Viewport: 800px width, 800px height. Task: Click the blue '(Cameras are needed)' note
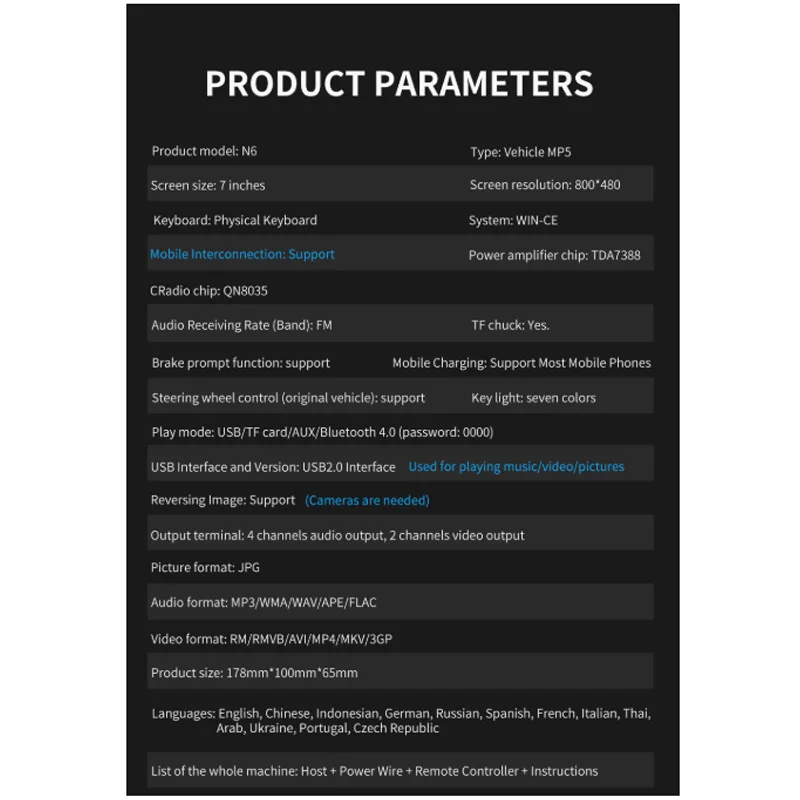367,500
